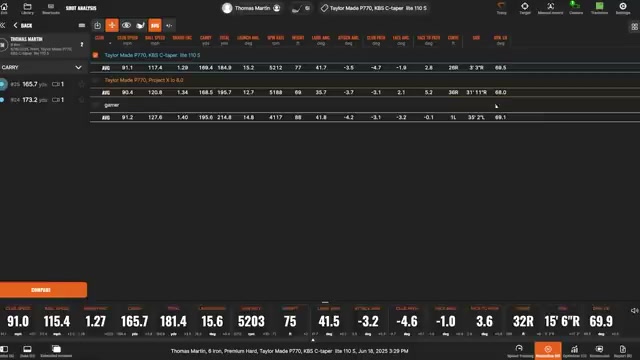This screenshot has width=640, height=360.
Task: Collapse the left panel with double chevron
Action: coord(3,25)
